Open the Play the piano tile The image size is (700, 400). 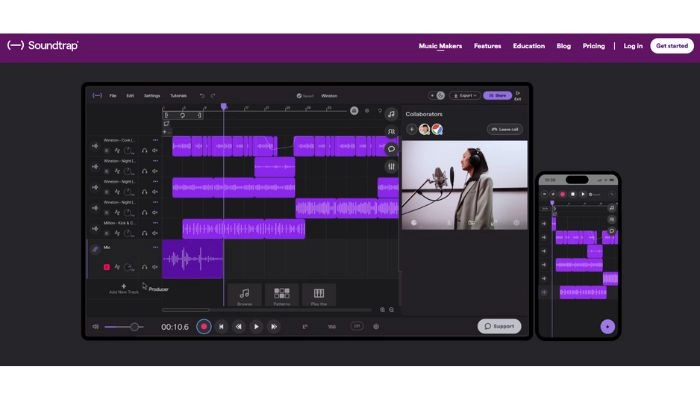[x=319, y=295]
